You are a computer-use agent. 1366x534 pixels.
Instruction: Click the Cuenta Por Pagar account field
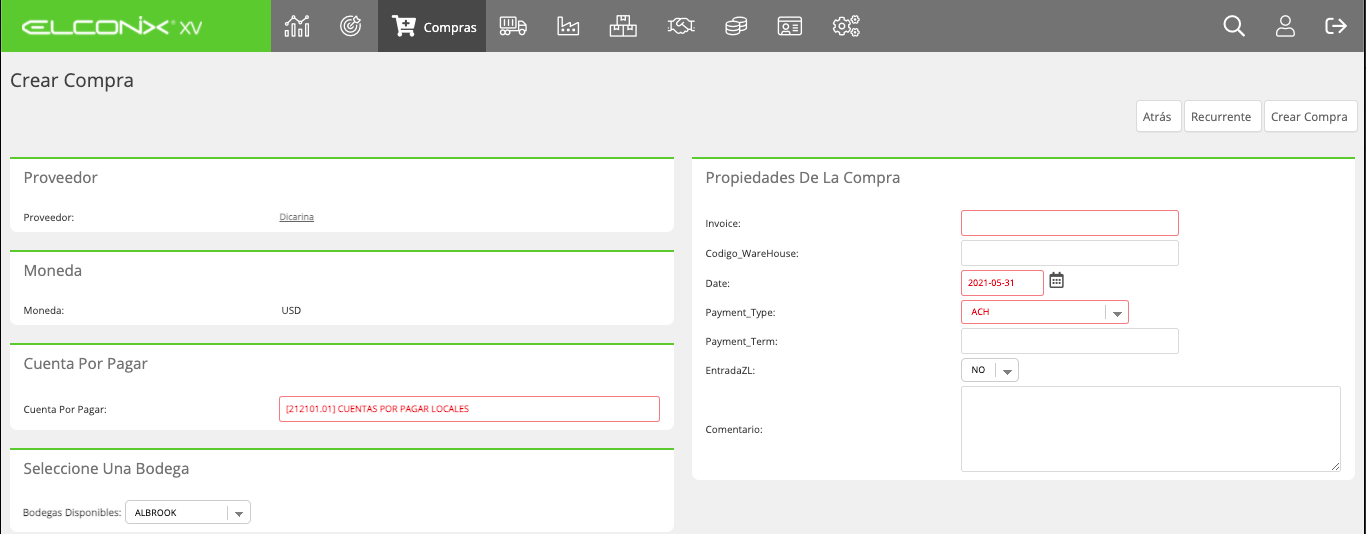coord(469,409)
